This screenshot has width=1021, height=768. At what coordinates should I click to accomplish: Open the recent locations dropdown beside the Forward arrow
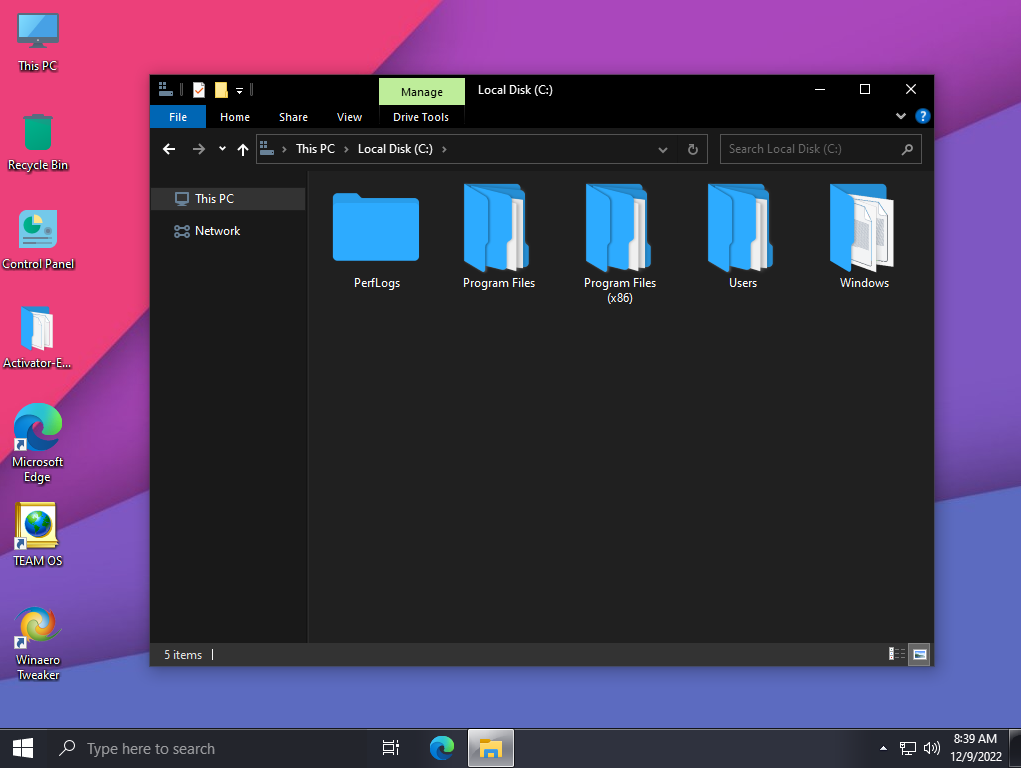coord(222,149)
